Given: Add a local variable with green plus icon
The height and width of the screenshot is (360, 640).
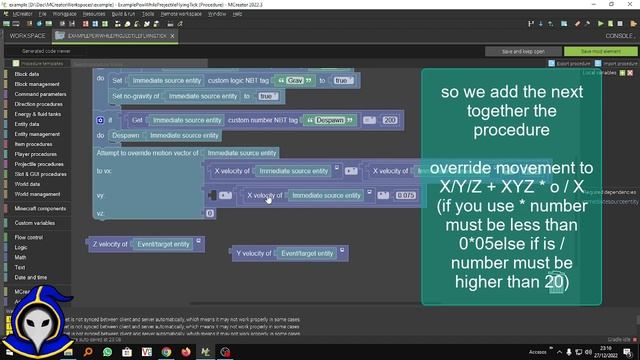Looking at the screenshot, I should tap(622, 73).
